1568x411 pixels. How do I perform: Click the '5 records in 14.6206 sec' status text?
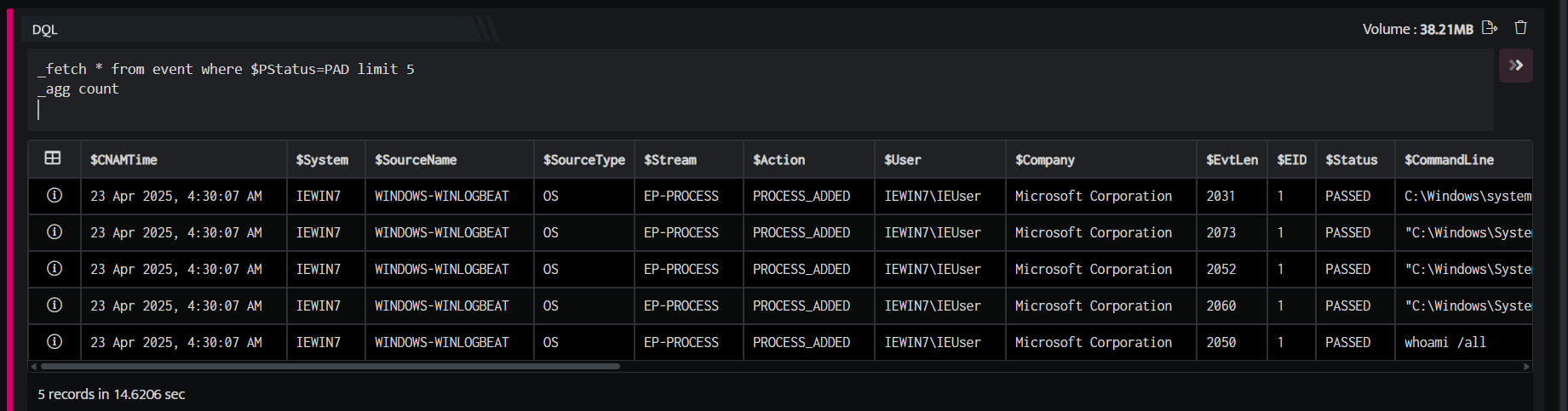(x=111, y=394)
